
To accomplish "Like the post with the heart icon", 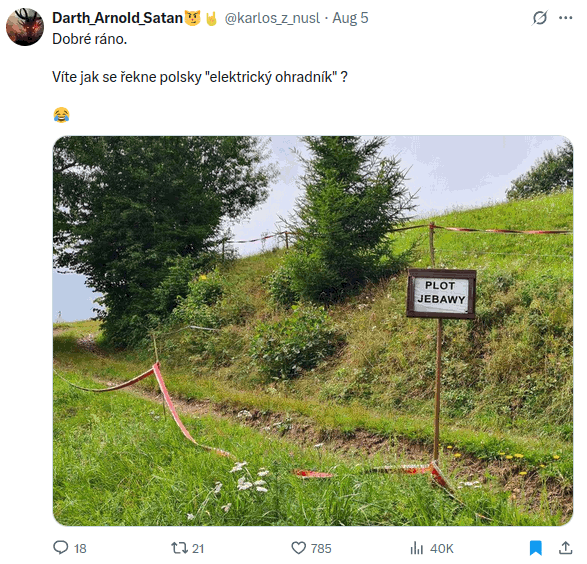I will coord(299,548).
